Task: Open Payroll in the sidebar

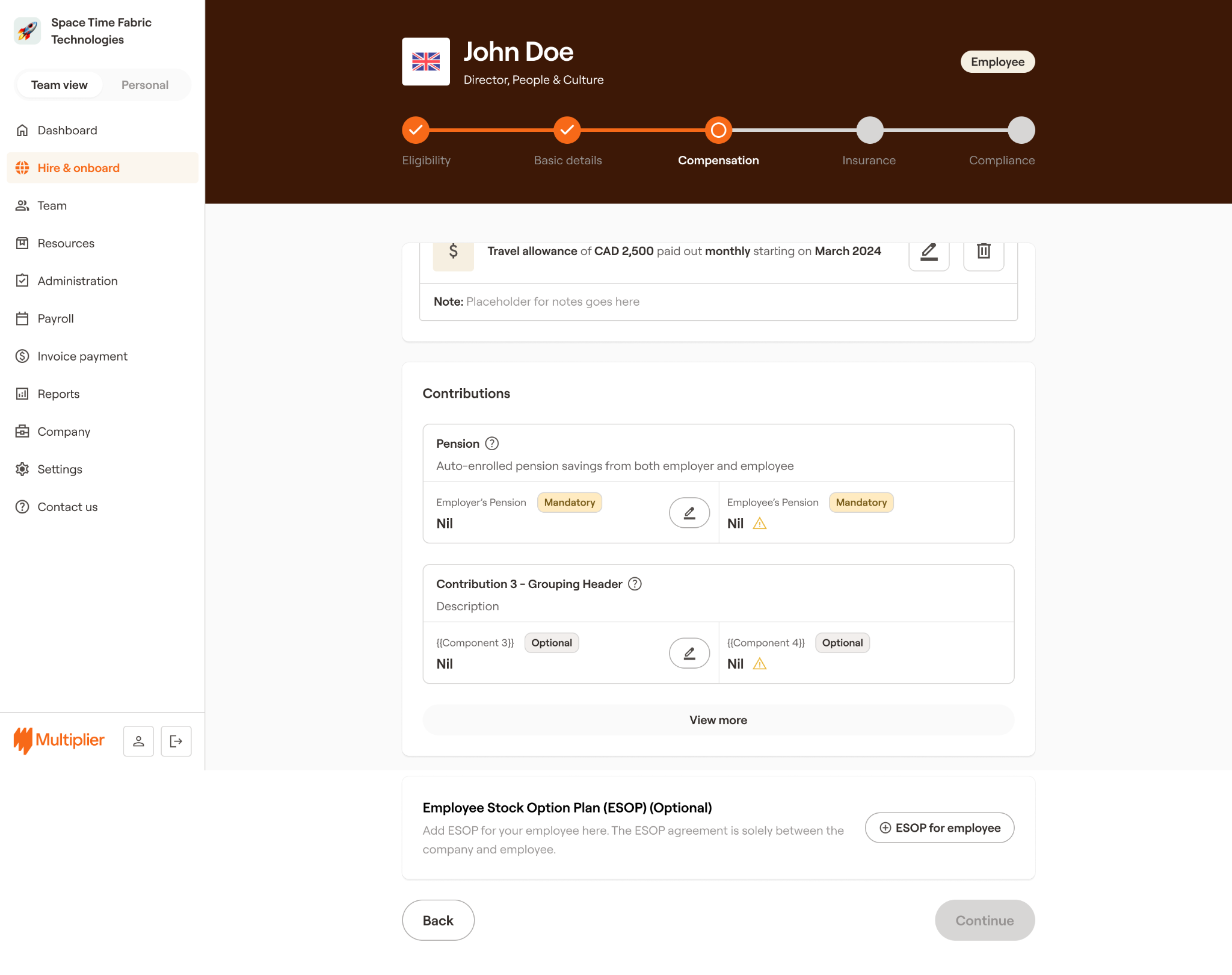Action: point(55,318)
